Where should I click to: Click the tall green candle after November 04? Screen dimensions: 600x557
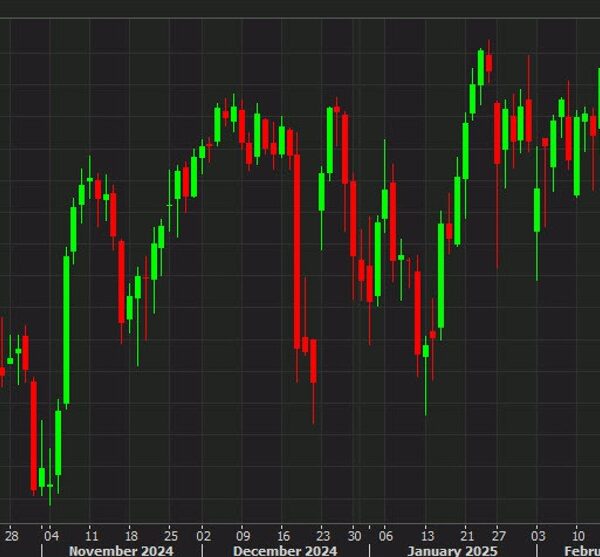(66, 330)
